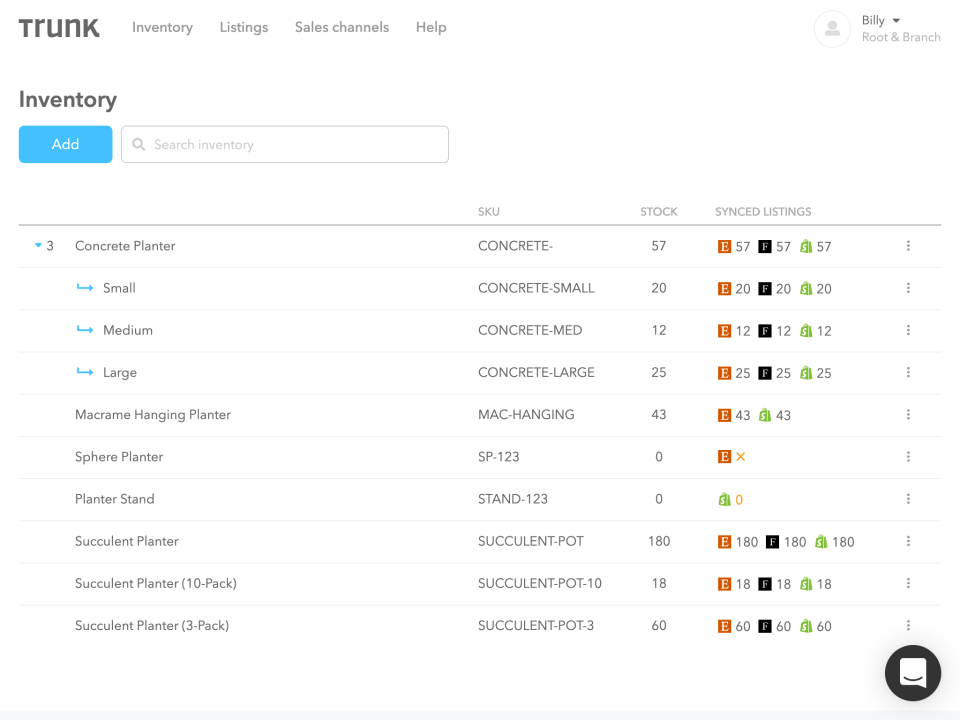Collapse the Concrete Planter variants
960x720 pixels.
pyautogui.click(x=39, y=246)
